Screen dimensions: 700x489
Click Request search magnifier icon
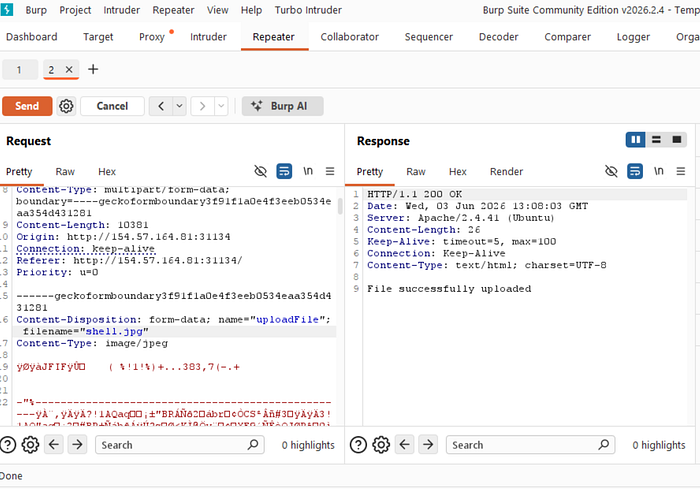point(253,444)
